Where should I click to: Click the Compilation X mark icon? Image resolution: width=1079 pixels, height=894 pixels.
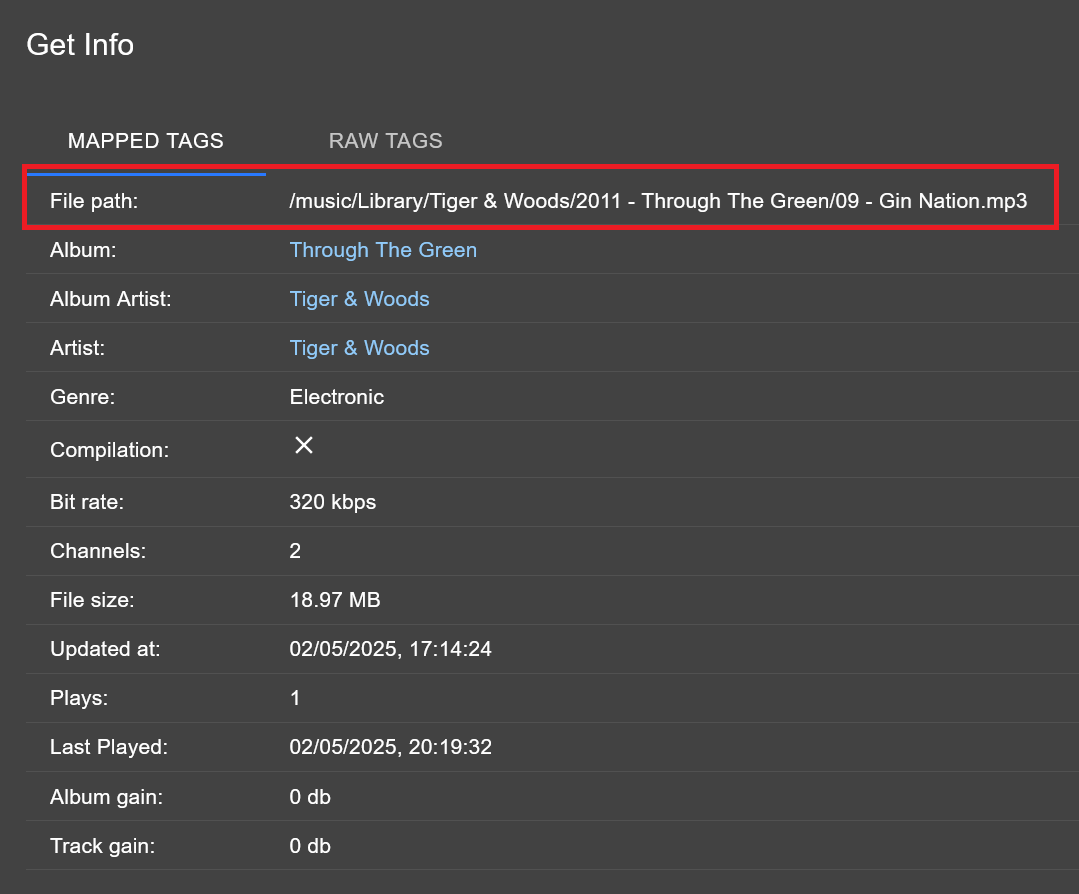304,446
